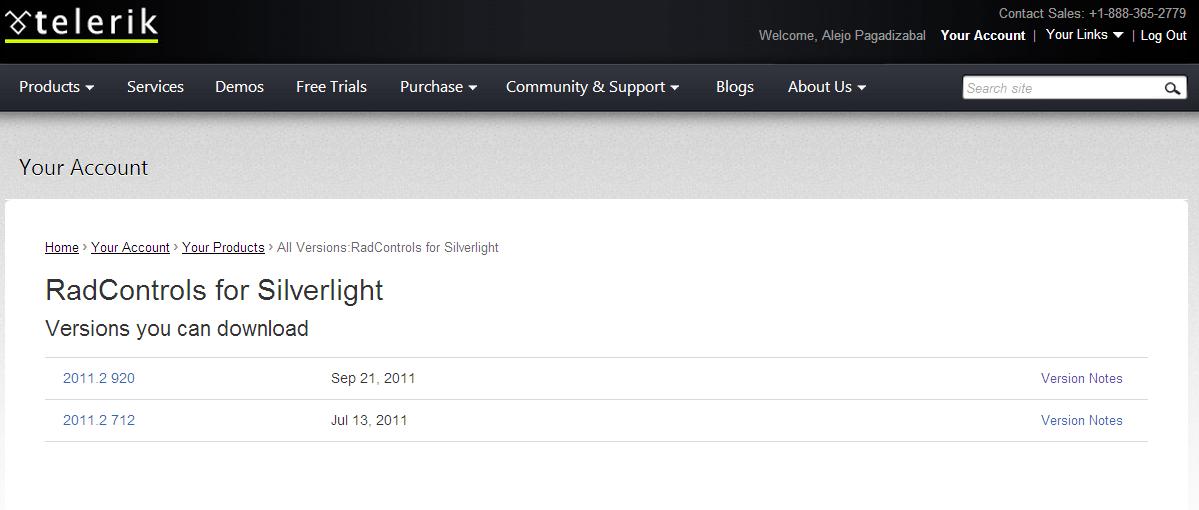Download version 2011.2 712
The width and height of the screenshot is (1199, 510).
pyautogui.click(x=99, y=421)
